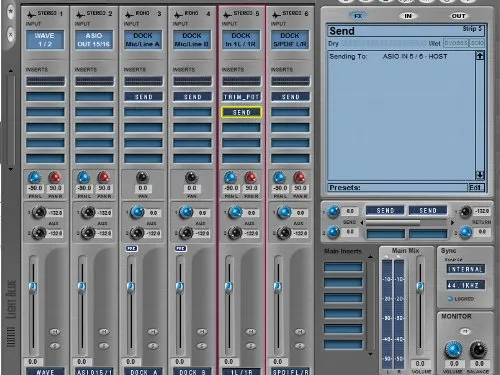The height and width of the screenshot is (375, 500).
Task: Click the upward arrow in the Send panel
Action: tap(480, 56)
